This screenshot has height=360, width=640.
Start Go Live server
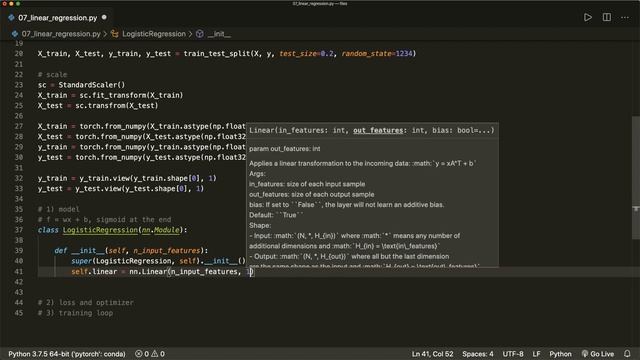(598, 354)
